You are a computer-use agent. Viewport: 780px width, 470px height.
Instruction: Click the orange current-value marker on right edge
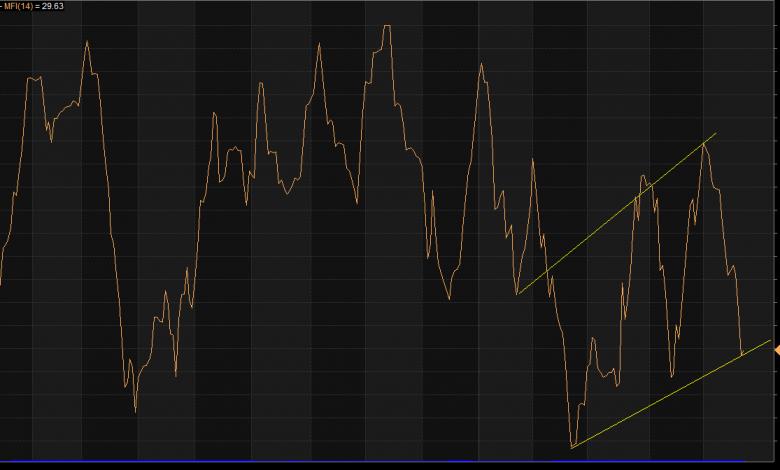click(x=776, y=348)
